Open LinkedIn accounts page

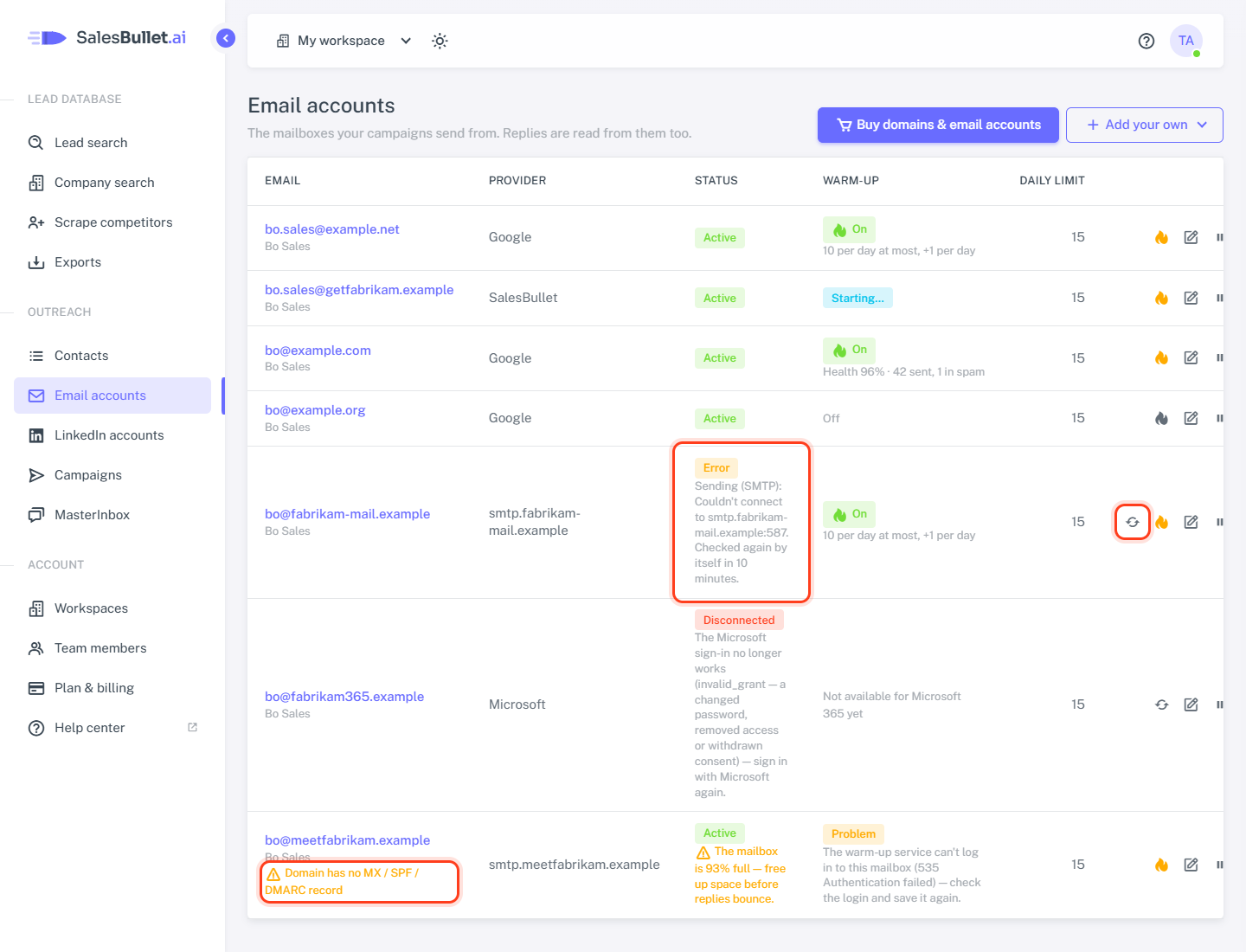[x=112, y=435]
